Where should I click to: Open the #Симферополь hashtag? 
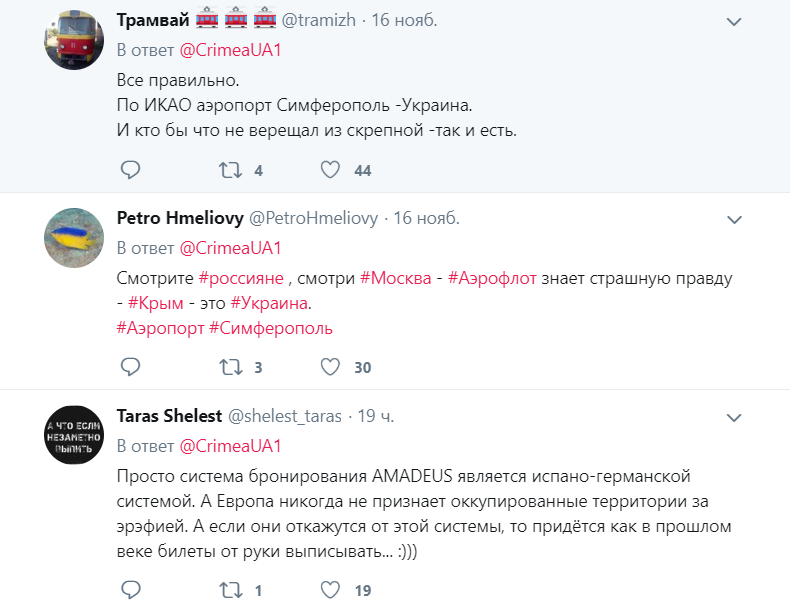tap(271, 328)
